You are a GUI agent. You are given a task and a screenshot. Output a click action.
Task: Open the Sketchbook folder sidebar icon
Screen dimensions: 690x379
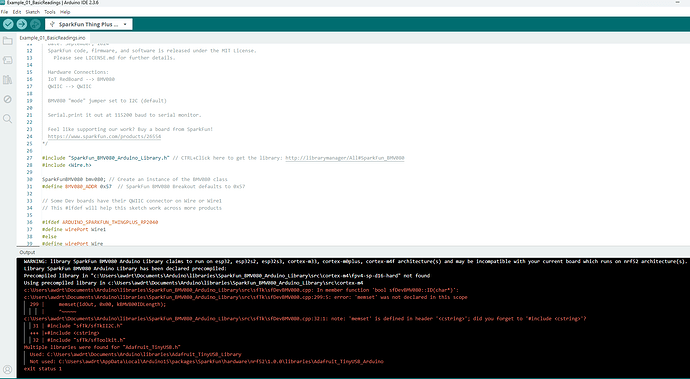point(7,41)
